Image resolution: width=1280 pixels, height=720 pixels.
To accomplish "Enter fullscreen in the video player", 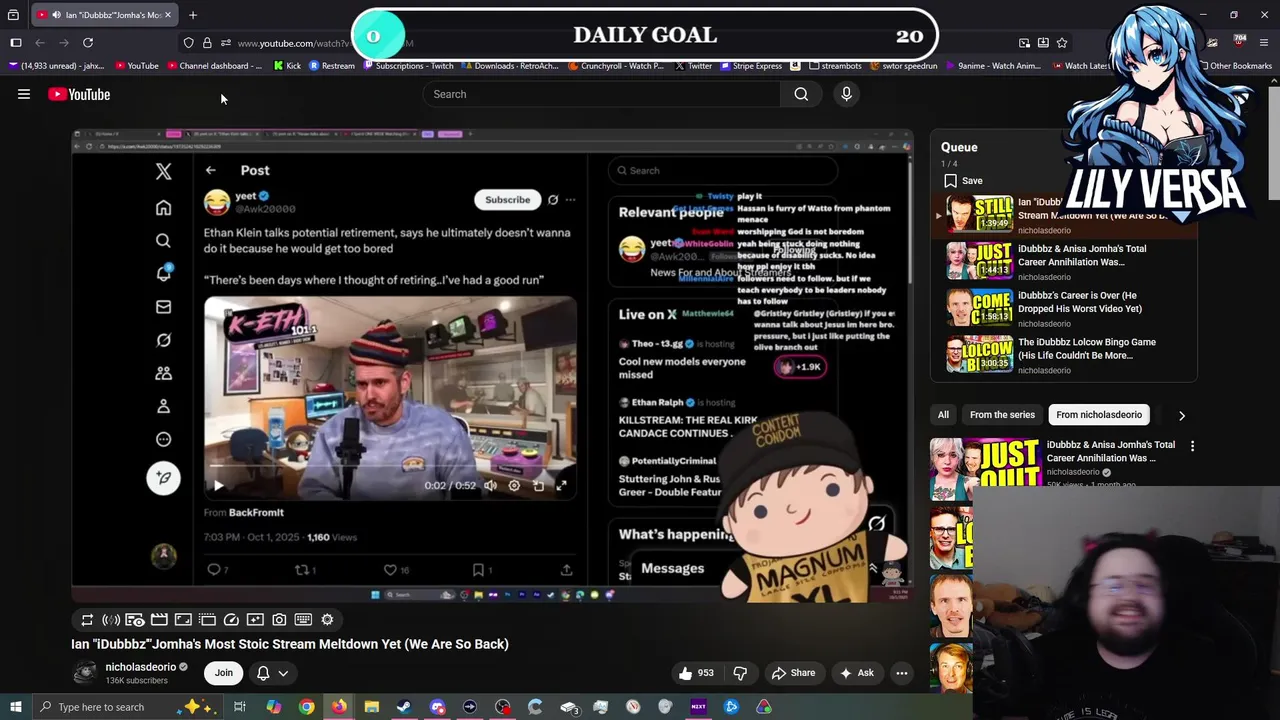I will (x=562, y=486).
